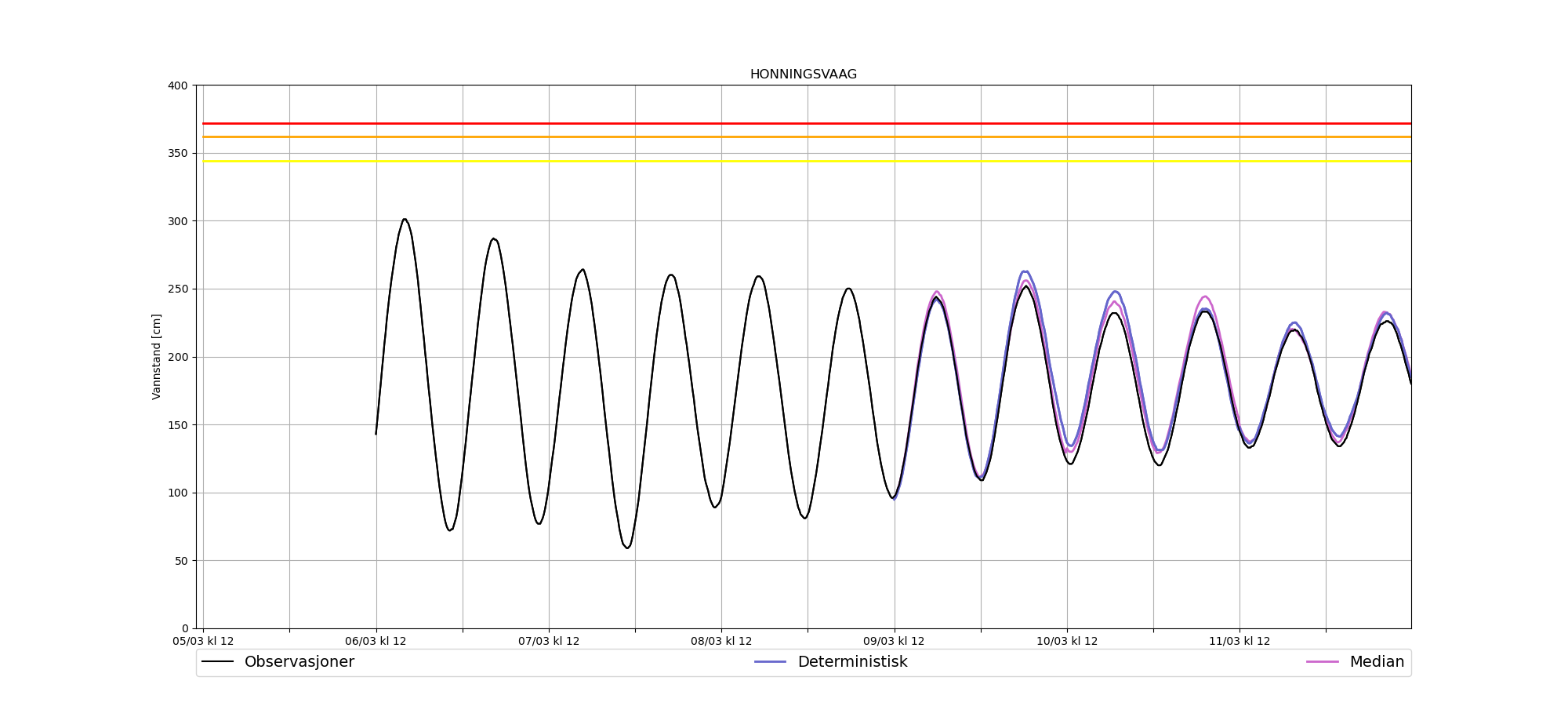Click black line swatch beside Observasjoner

(218, 662)
